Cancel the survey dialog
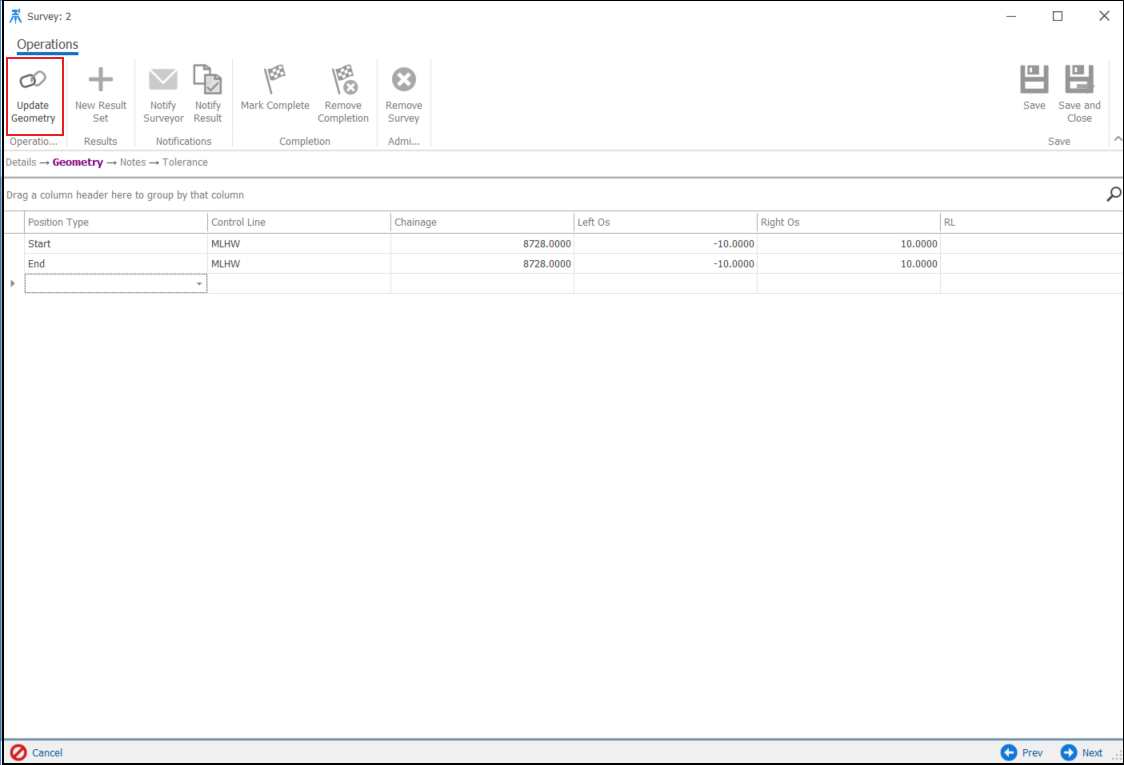This screenshot has width=1124, height=765. tap(37, 753)
